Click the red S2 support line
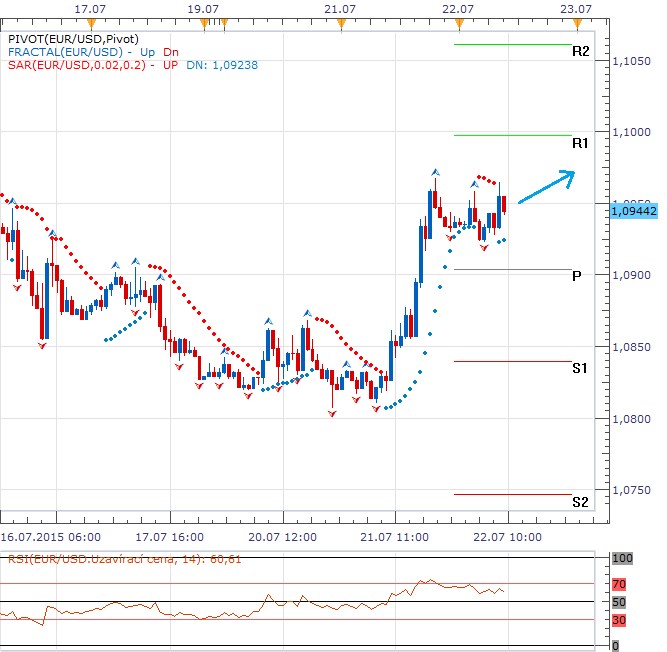The height and width of the screenshot is (652, 667). coord(510,494)
